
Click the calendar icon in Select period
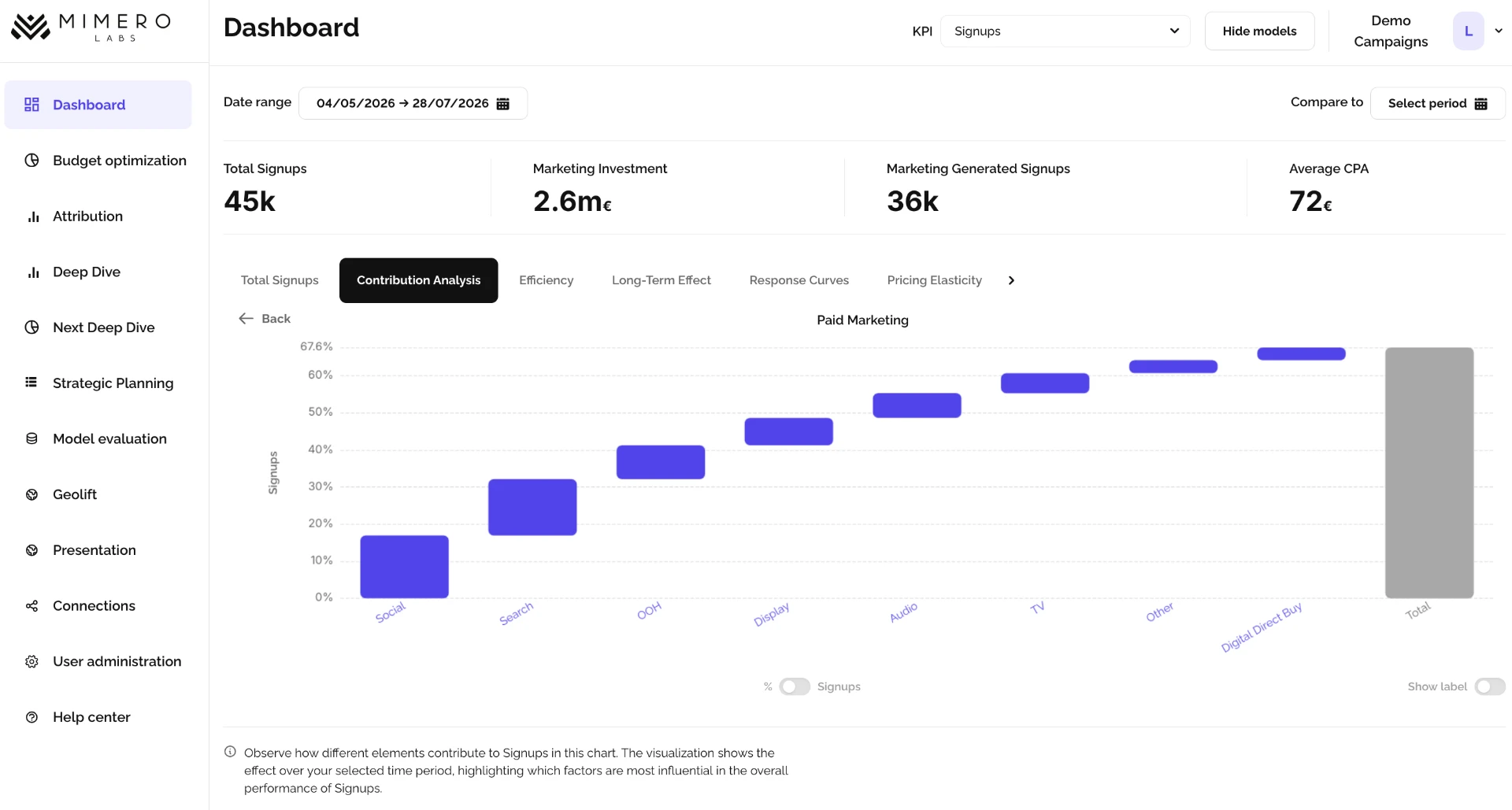pyautogui.click(x=1481, y=103)
